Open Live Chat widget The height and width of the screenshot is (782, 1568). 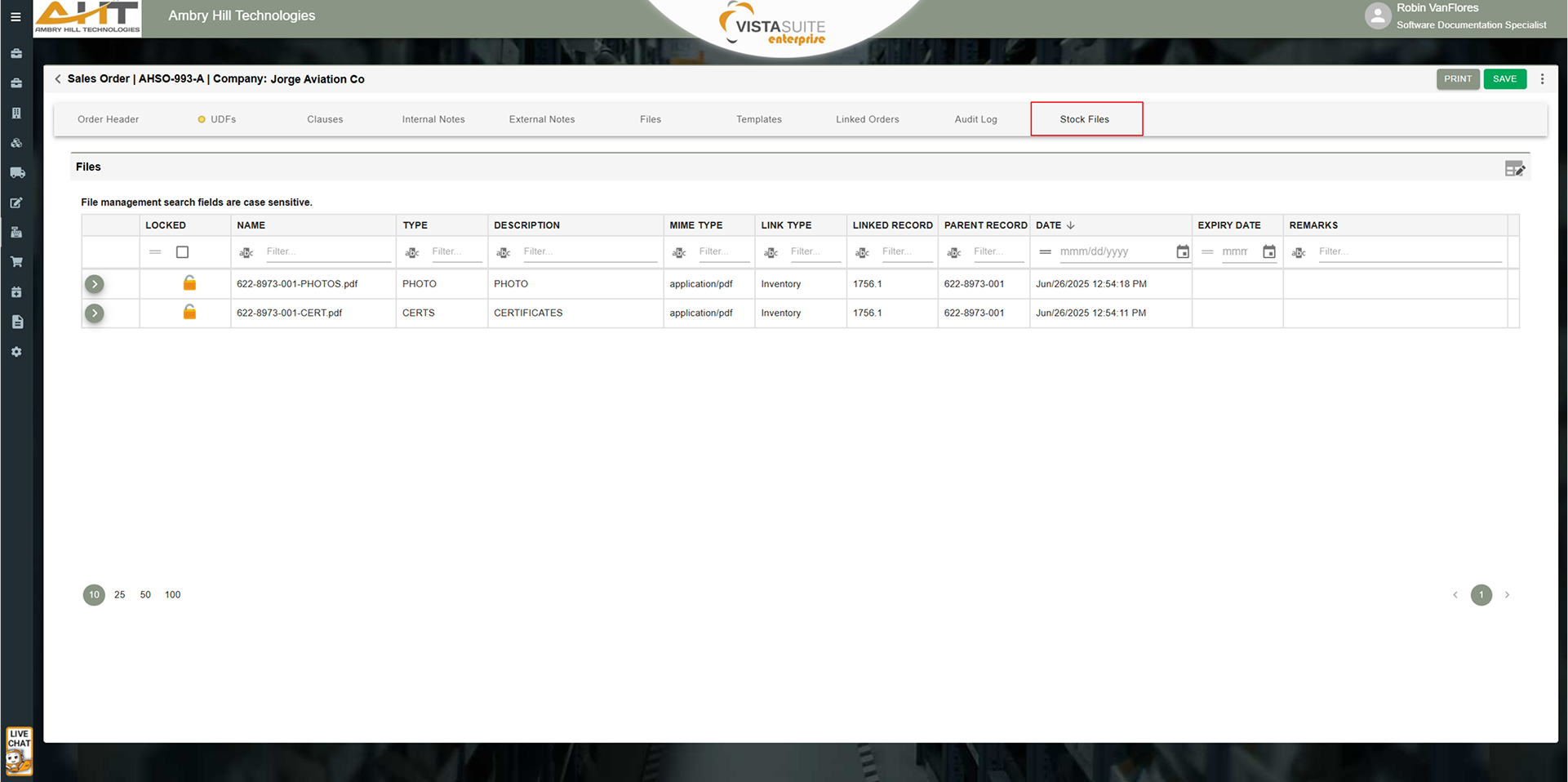(19, 750)
